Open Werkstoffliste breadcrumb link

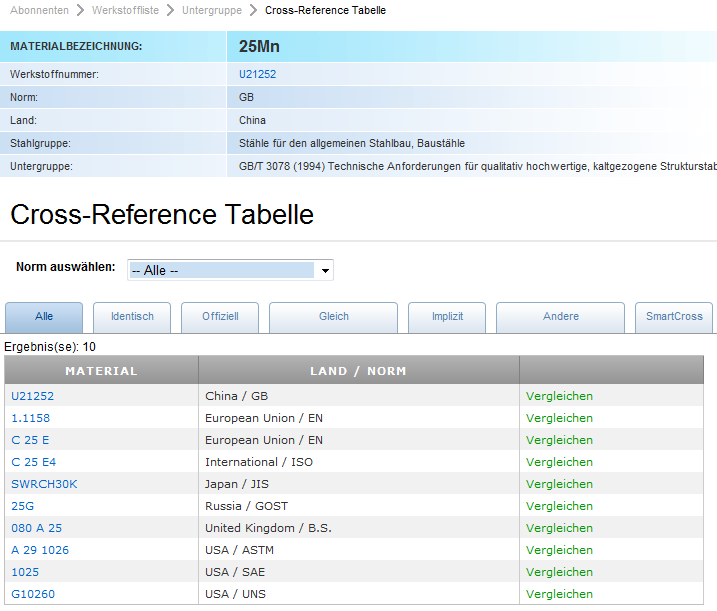[x=125, y=10]
